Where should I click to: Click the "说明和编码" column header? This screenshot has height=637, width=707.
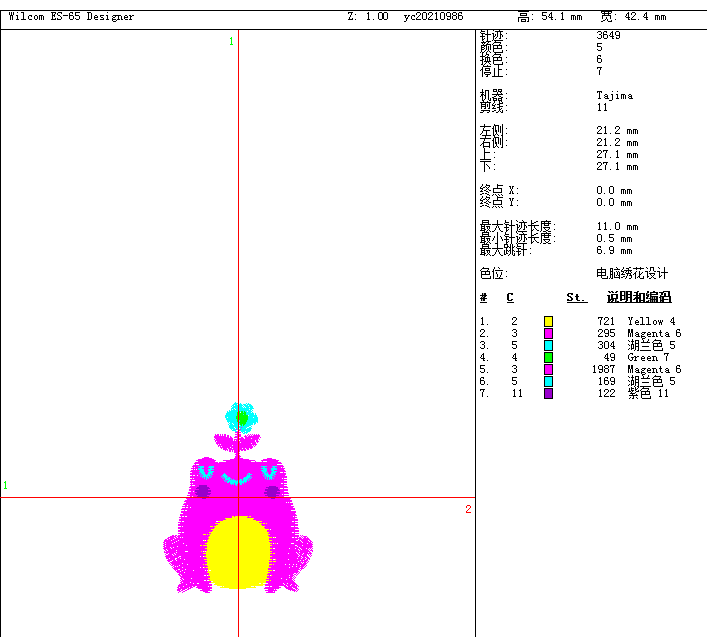pyautogui.click(x=638, y=298)
